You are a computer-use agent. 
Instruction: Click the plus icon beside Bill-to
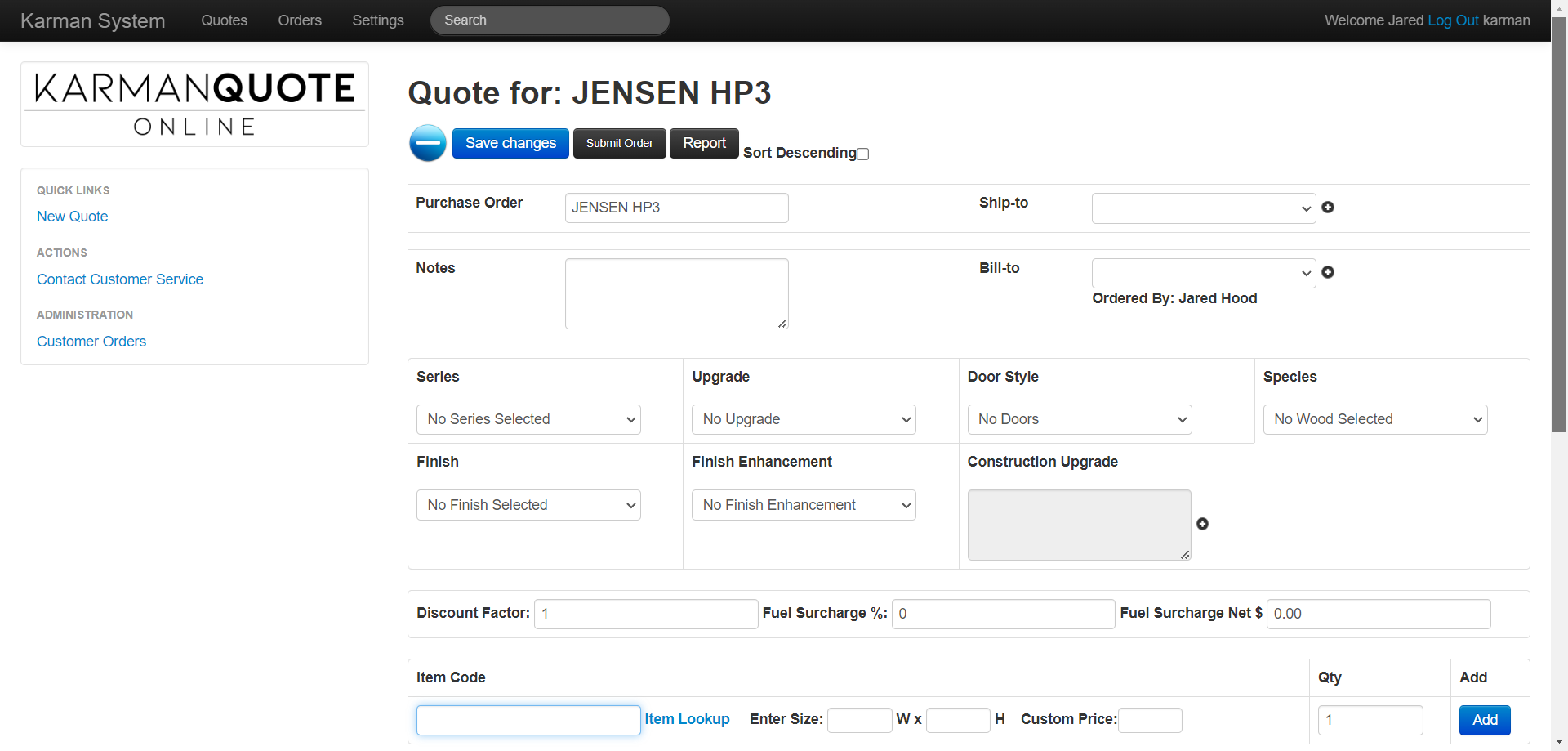(1328, 272)
